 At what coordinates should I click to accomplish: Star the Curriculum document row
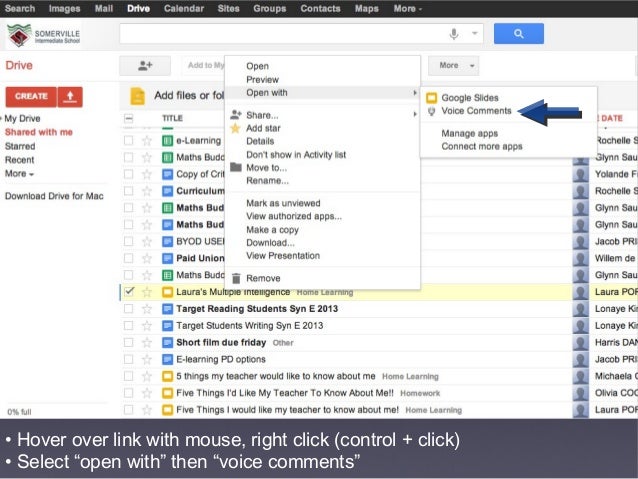[146, 191]
